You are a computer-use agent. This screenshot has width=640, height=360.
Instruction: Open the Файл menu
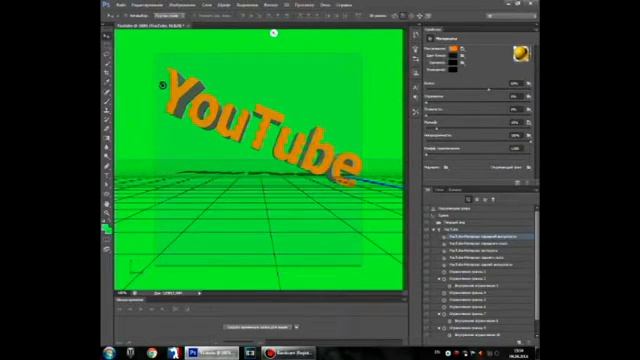pos(120,5)
